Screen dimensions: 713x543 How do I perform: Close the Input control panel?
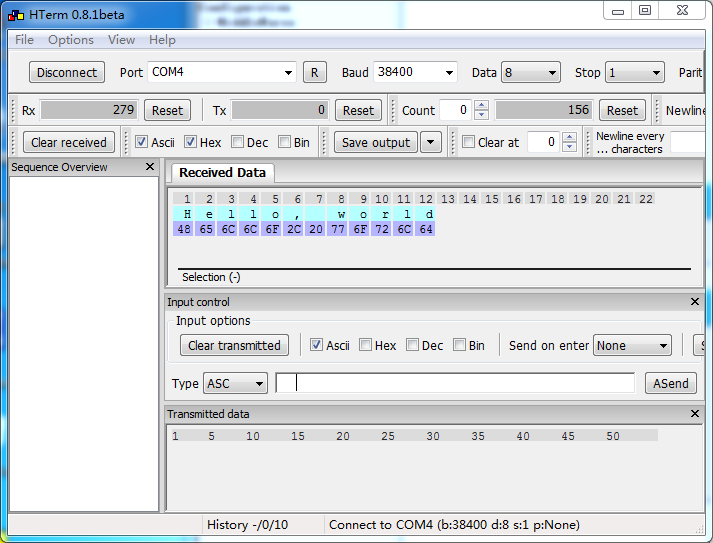(x=695, y=302)
